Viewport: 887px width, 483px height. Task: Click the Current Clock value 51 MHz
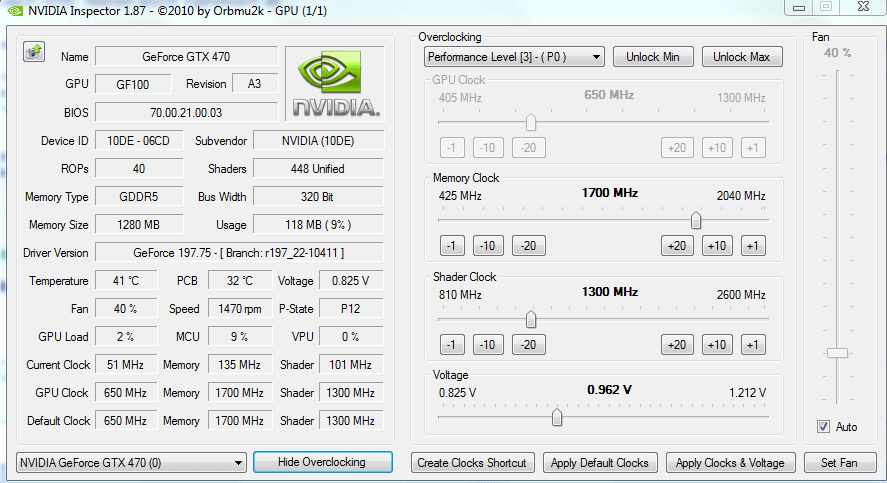pos(126,365)
